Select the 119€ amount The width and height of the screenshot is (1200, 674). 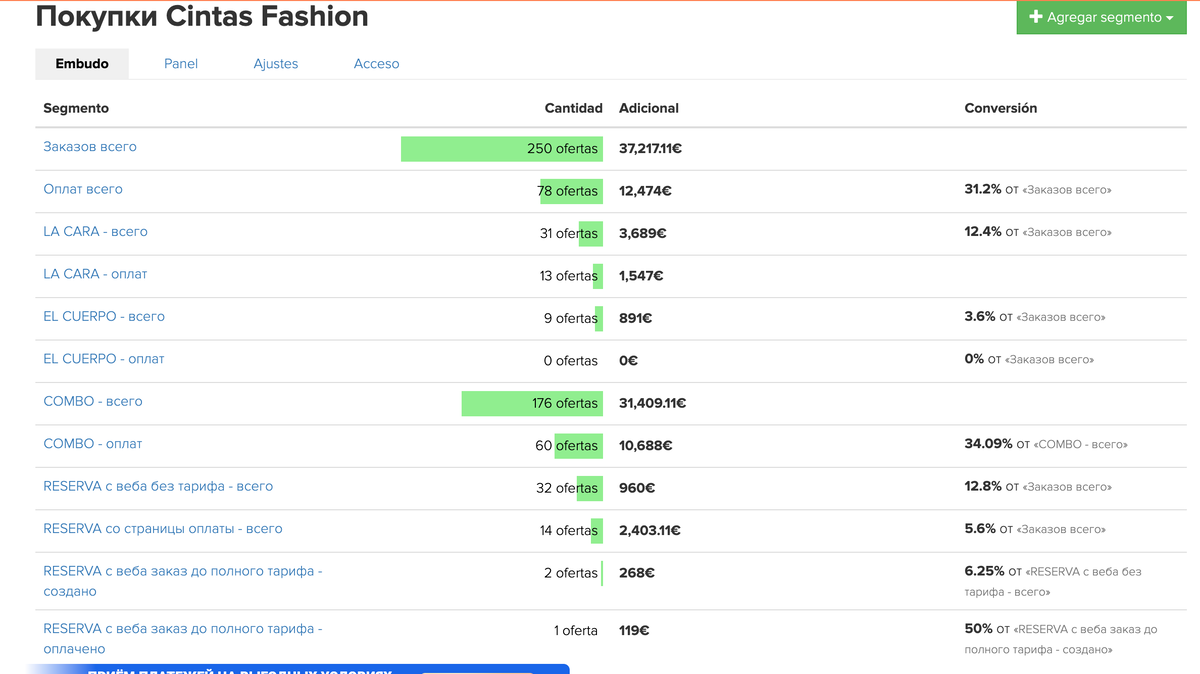tap(634, 631)
